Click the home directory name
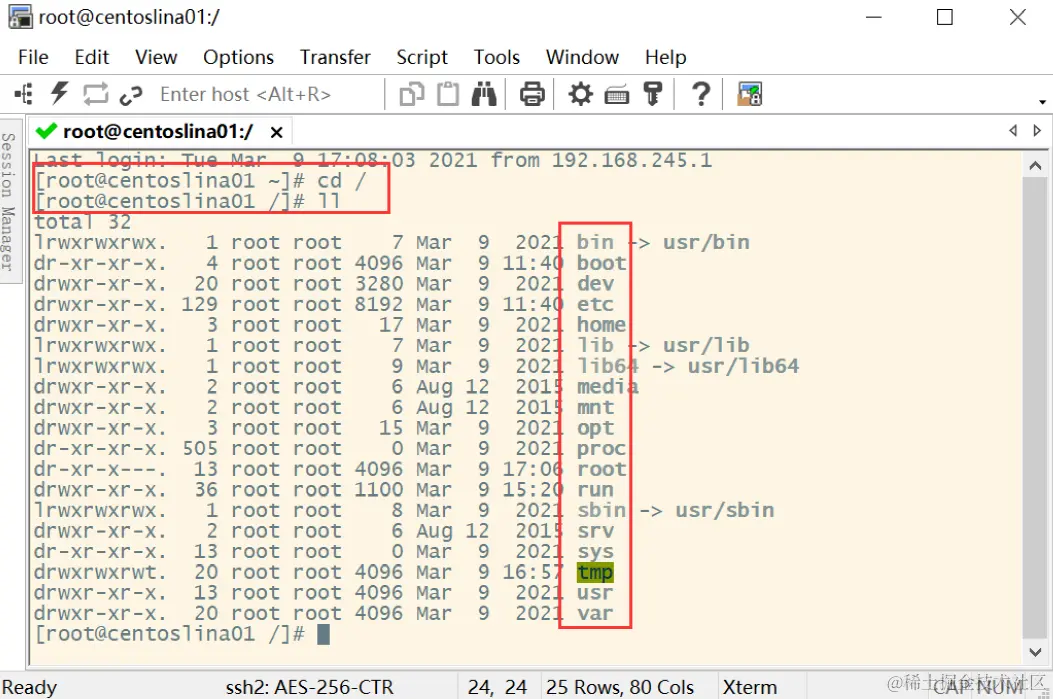This screenshot has height=699, width=1053. pyautogui.click(x=602, y=325)
